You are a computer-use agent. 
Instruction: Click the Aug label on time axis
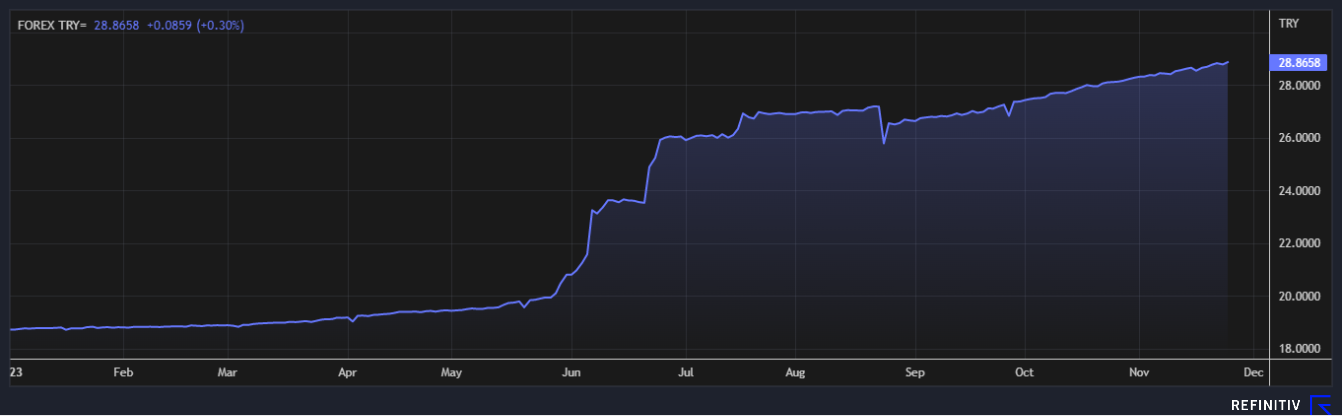click(x=795, y=372)
